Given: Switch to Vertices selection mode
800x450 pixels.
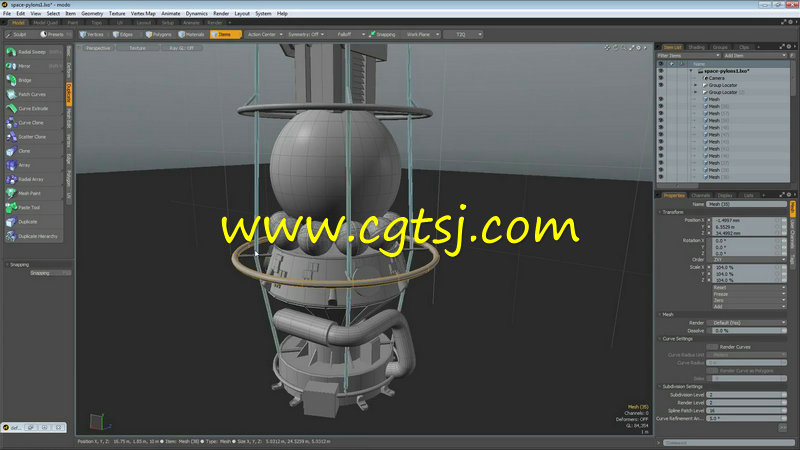Looking at the screenshot, I should tap(92, 35).
